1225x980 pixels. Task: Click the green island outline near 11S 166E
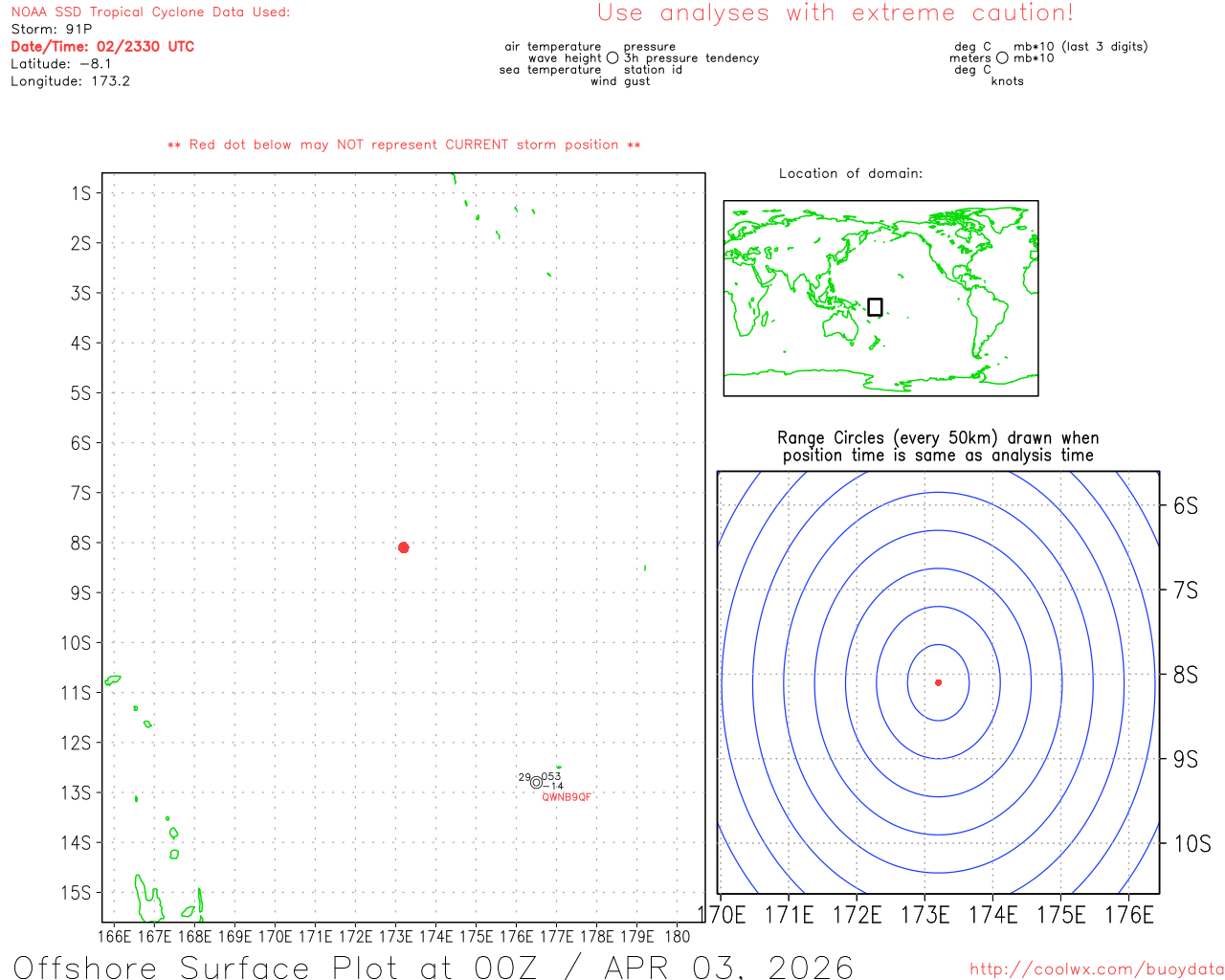click(113, 680)
